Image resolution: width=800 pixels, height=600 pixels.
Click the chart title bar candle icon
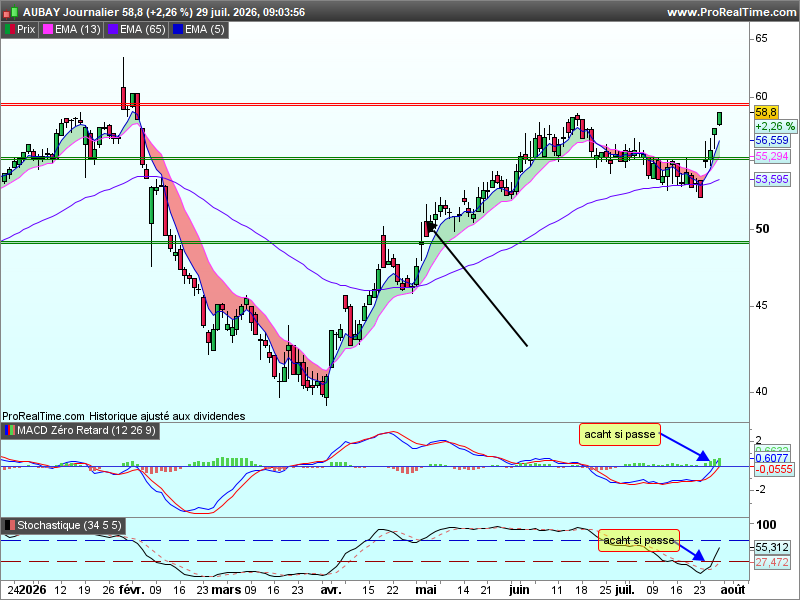click(11, 12)
